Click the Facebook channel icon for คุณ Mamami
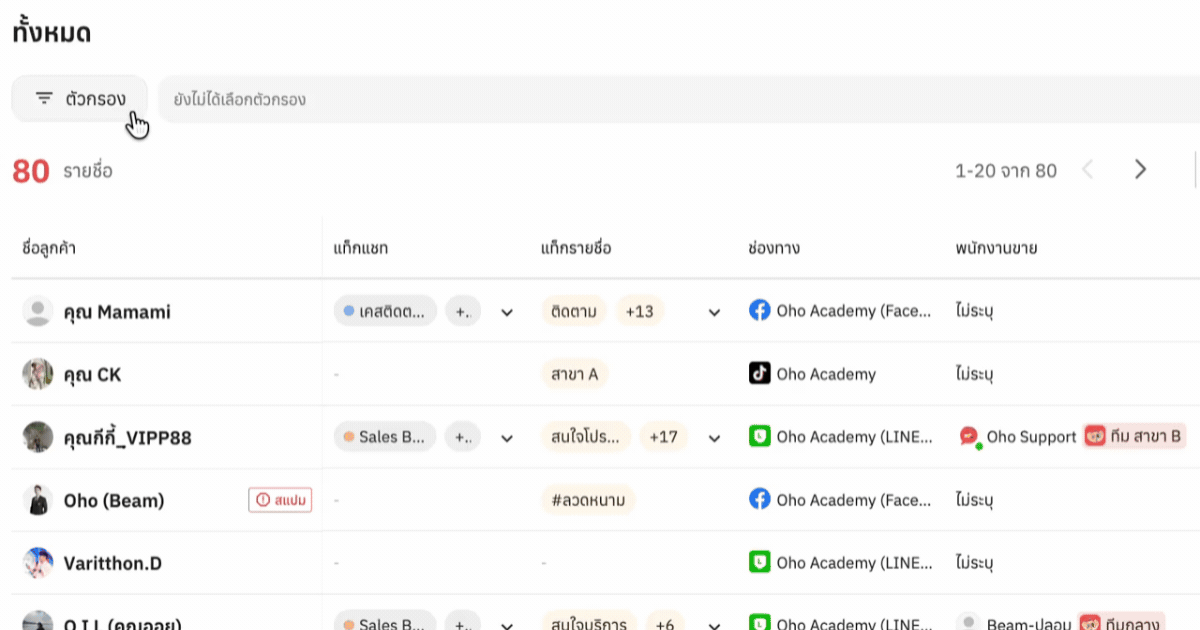 [760, 311]
